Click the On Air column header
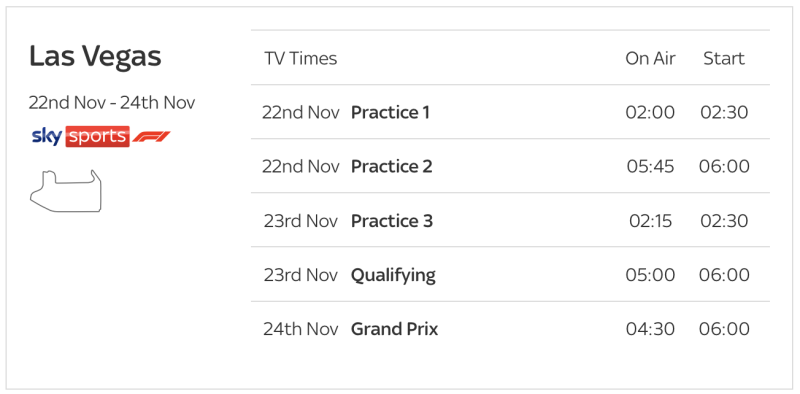800x394 pixels. point(650,58)
